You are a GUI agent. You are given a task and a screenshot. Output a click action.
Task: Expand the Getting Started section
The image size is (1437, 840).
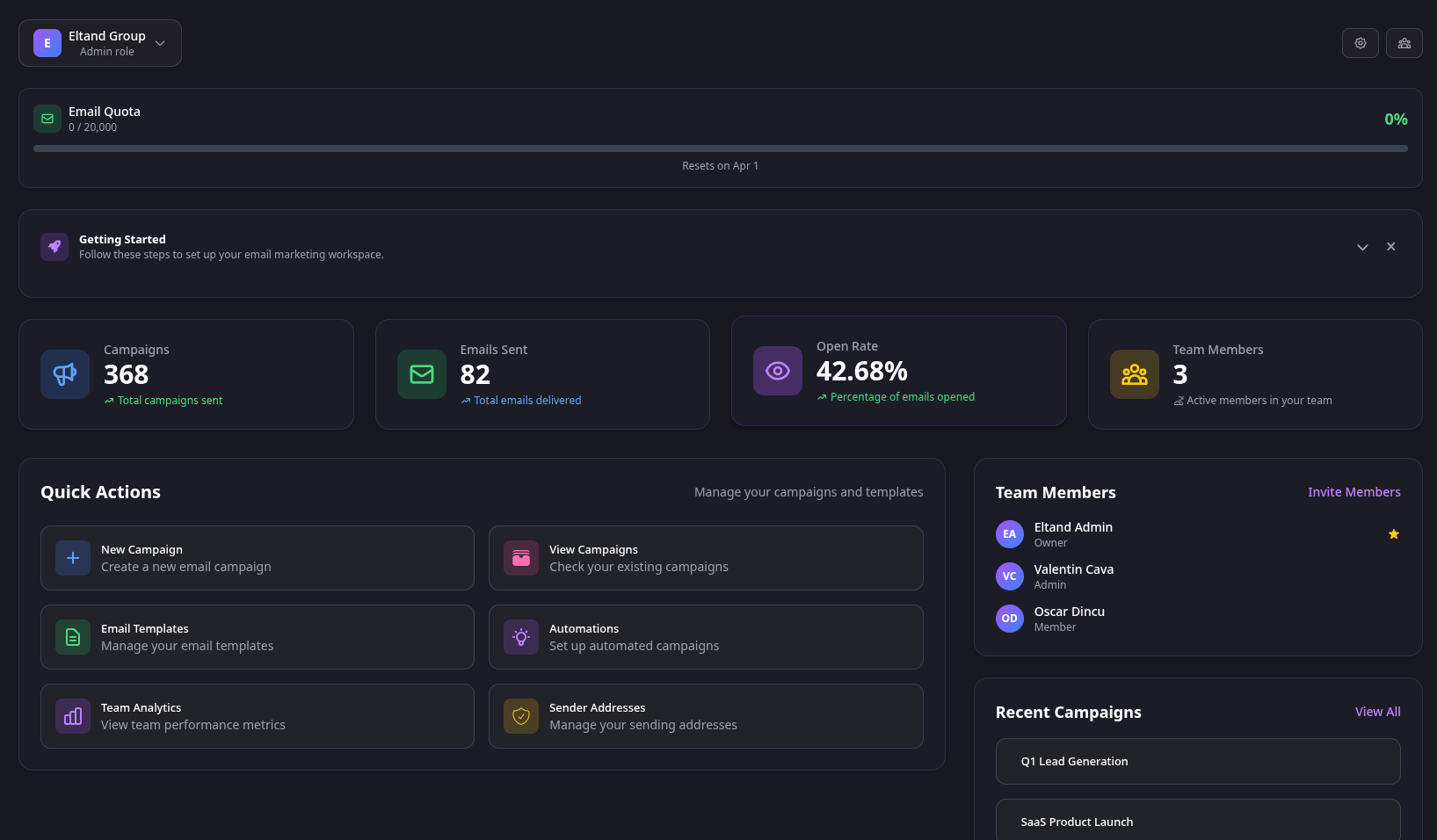[1361, 247]
